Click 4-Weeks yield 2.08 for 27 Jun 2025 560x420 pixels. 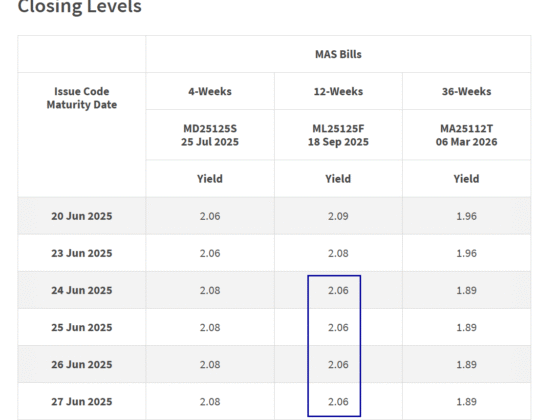pyautogui.click(x=210, y=402)
